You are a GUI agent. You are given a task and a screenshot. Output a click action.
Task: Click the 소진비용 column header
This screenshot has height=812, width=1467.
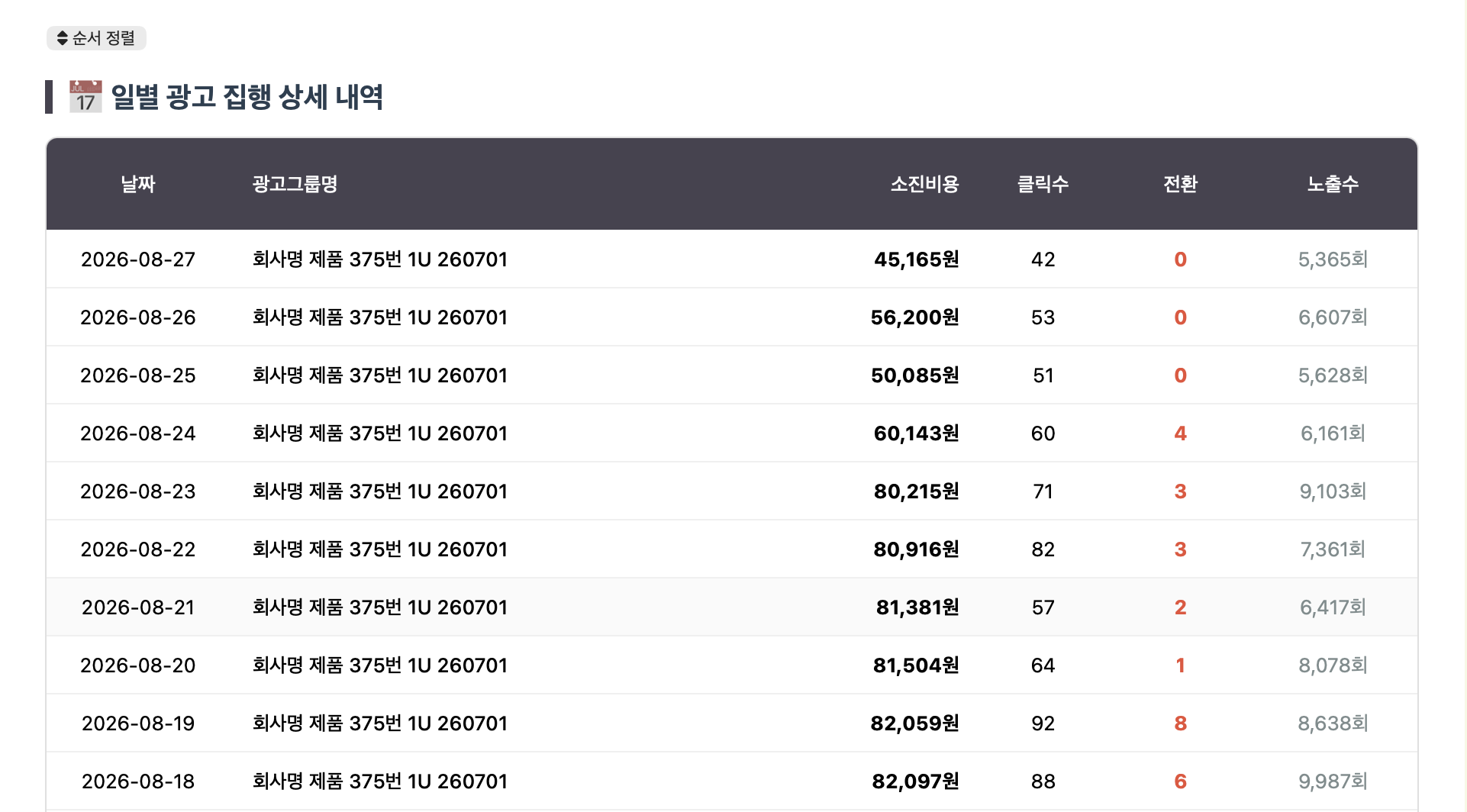point(924,184)
